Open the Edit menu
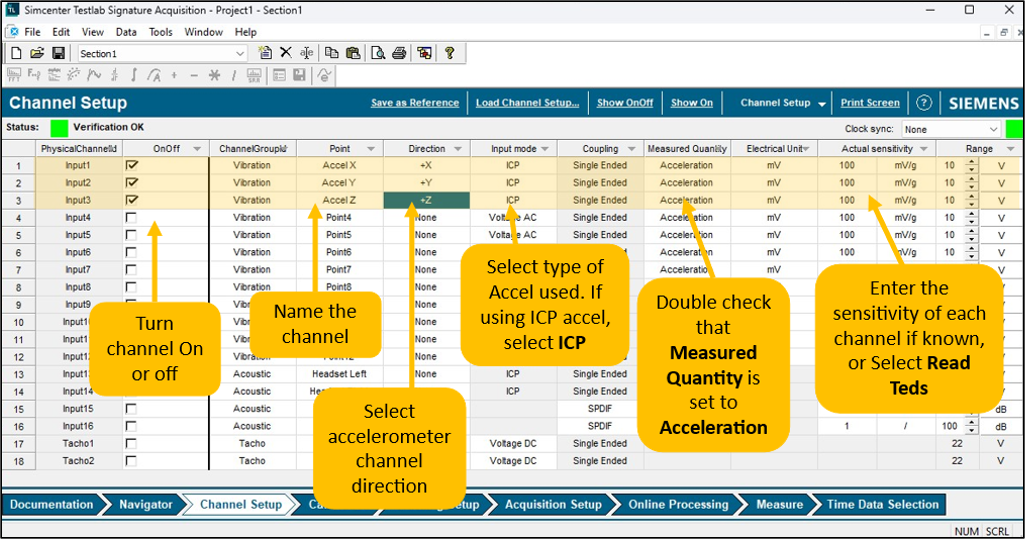 pyautogui.click(x=61, y=32)
